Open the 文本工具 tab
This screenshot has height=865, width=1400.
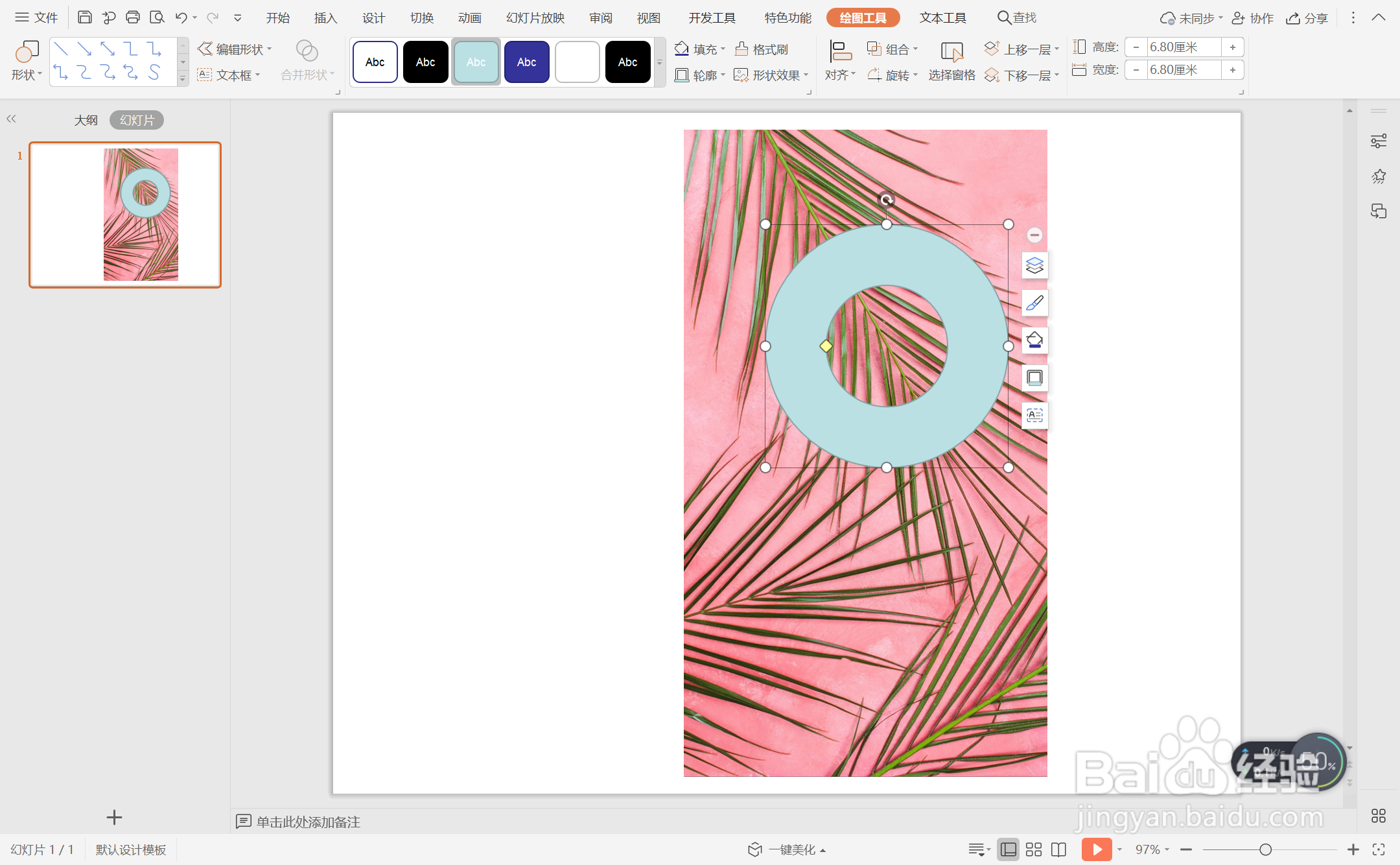tap(942, 18)
